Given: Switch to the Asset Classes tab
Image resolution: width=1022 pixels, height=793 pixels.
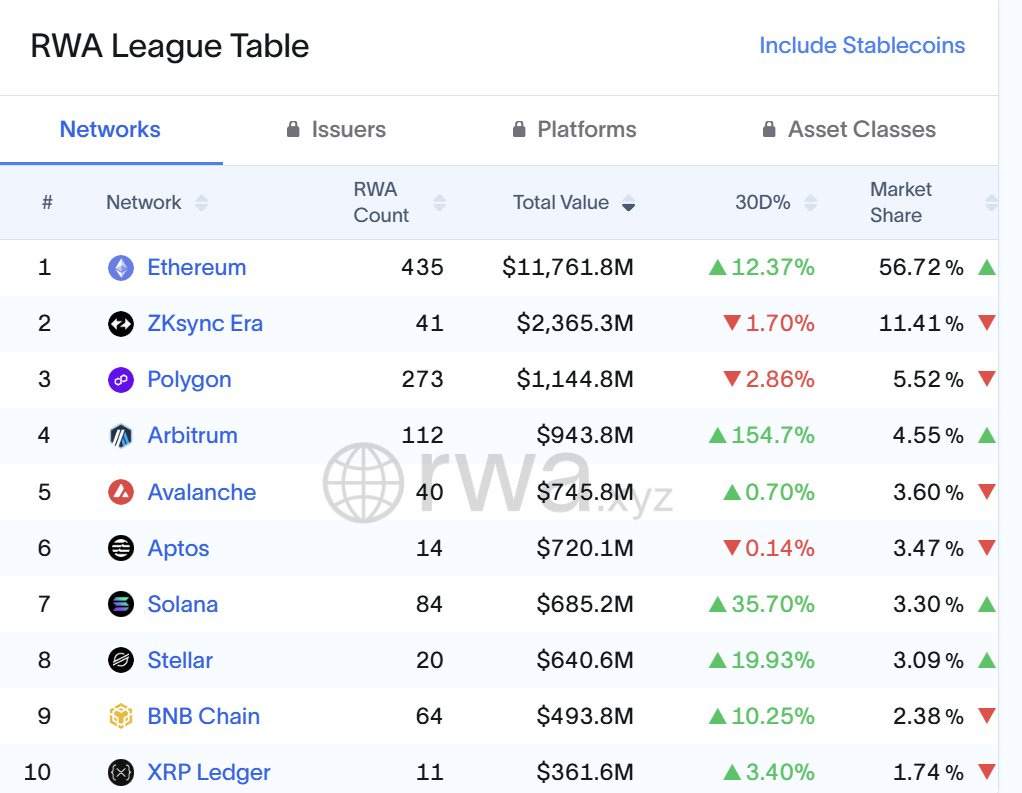Looking at the screenshot, I should (848, 129).
